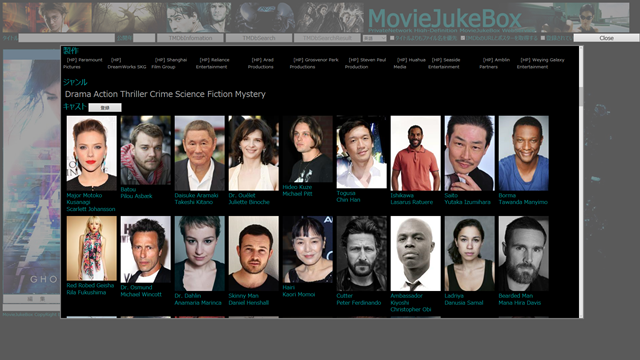
Task: Toggle the file-name priority checkbox
Action: [x=392, y=38]
